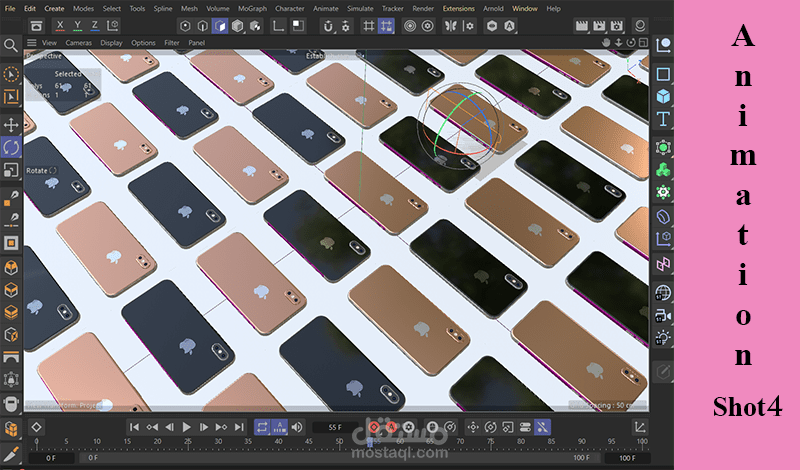Viewport: 800px width, 470px height.
Task: Open the Spline menu
Action: tap(163, 9)
